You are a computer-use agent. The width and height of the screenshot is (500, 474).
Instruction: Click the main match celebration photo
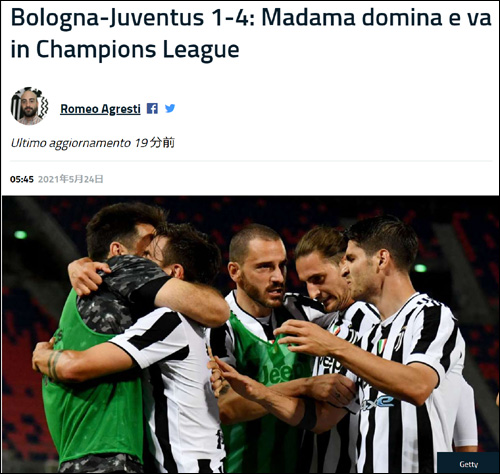(x=251, y=334)
